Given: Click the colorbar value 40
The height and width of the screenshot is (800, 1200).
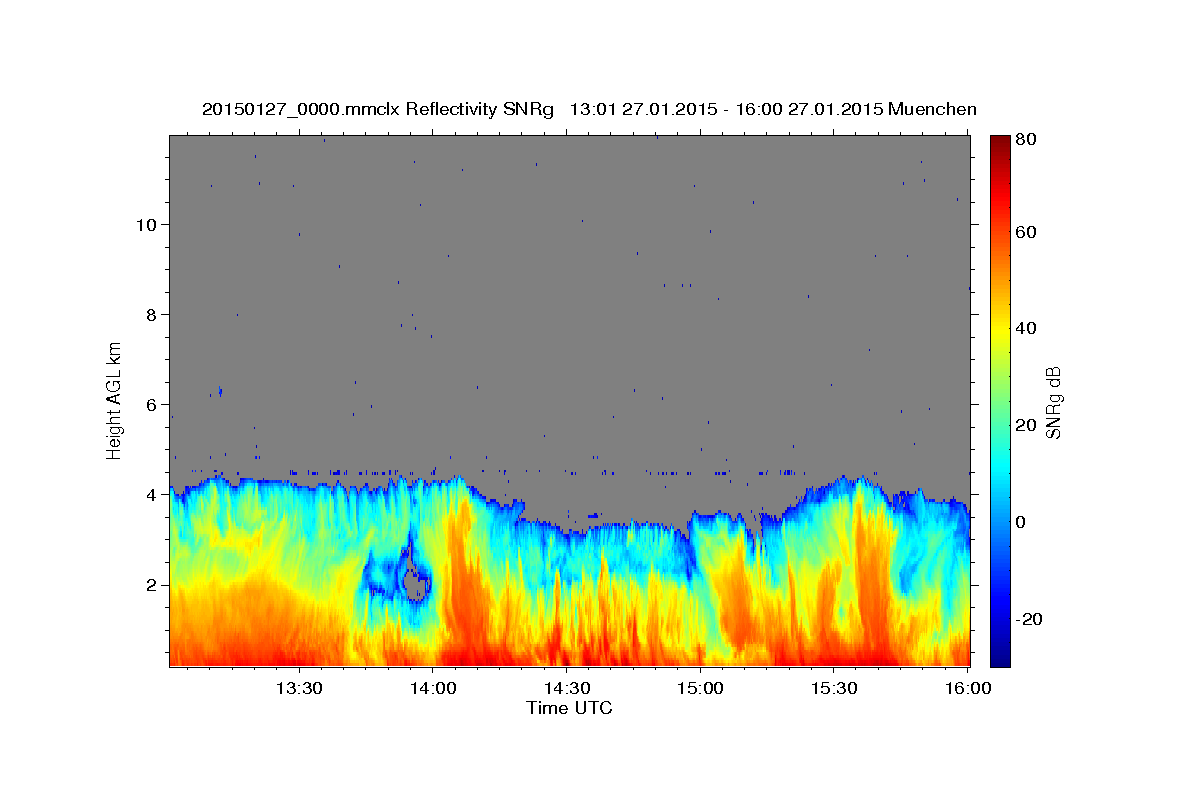Looking at the screenshot, I should click(x=1028, y=328).
